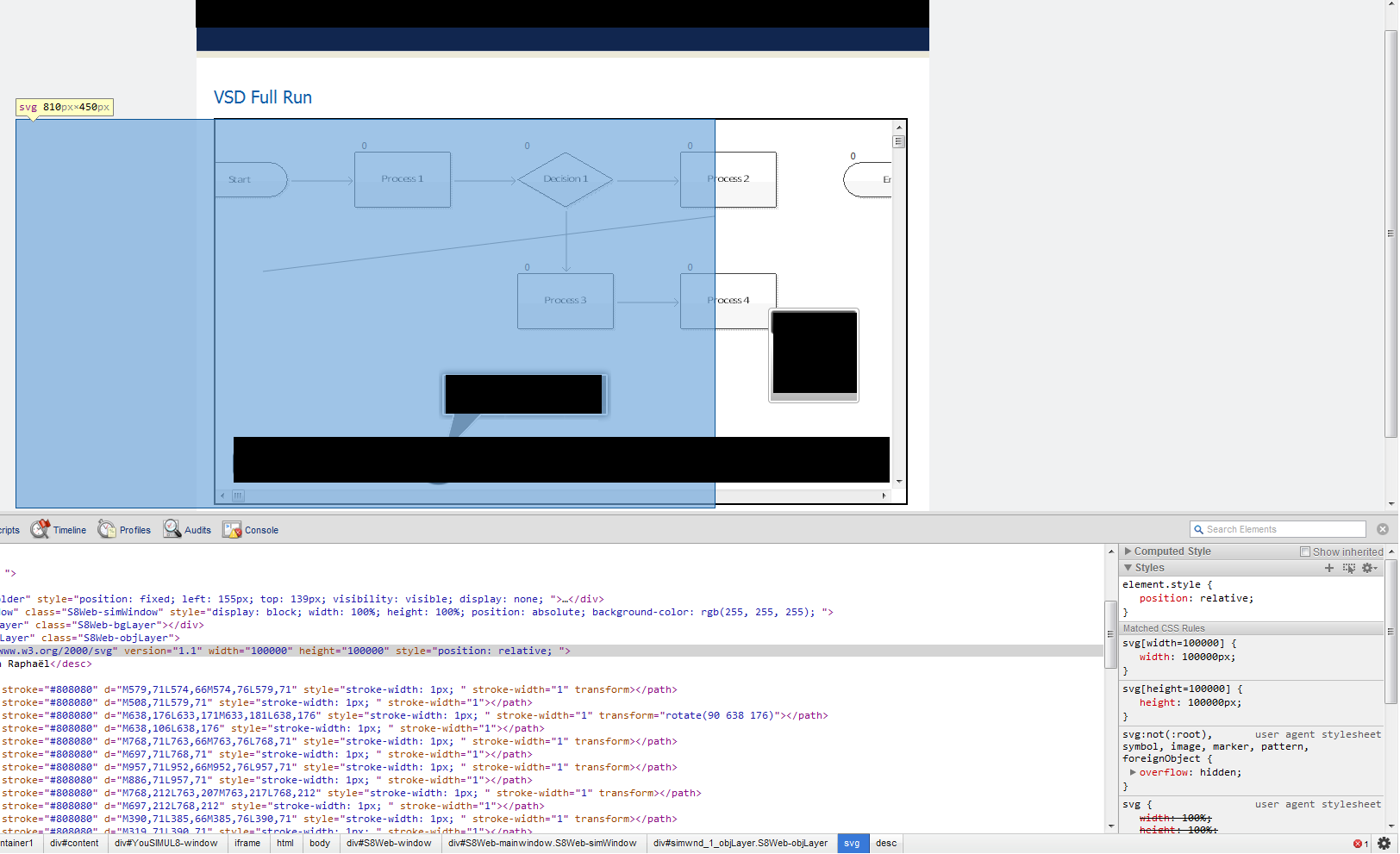This screenshot has height=854, width=1400.
Task: Open the Audits panel
Action: click(x=197, y=529)
